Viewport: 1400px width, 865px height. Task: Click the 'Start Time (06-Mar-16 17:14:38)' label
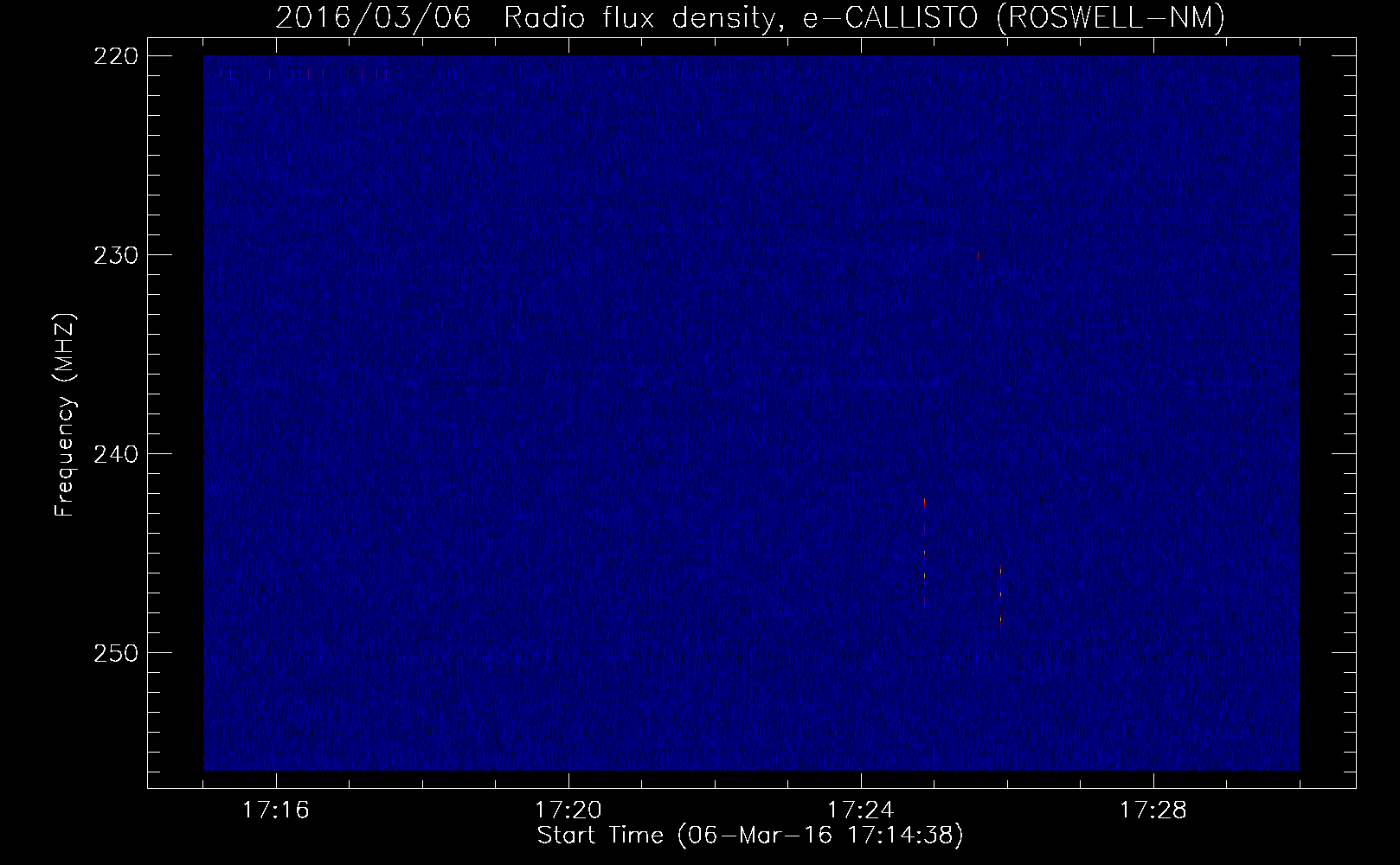point(750,836)
